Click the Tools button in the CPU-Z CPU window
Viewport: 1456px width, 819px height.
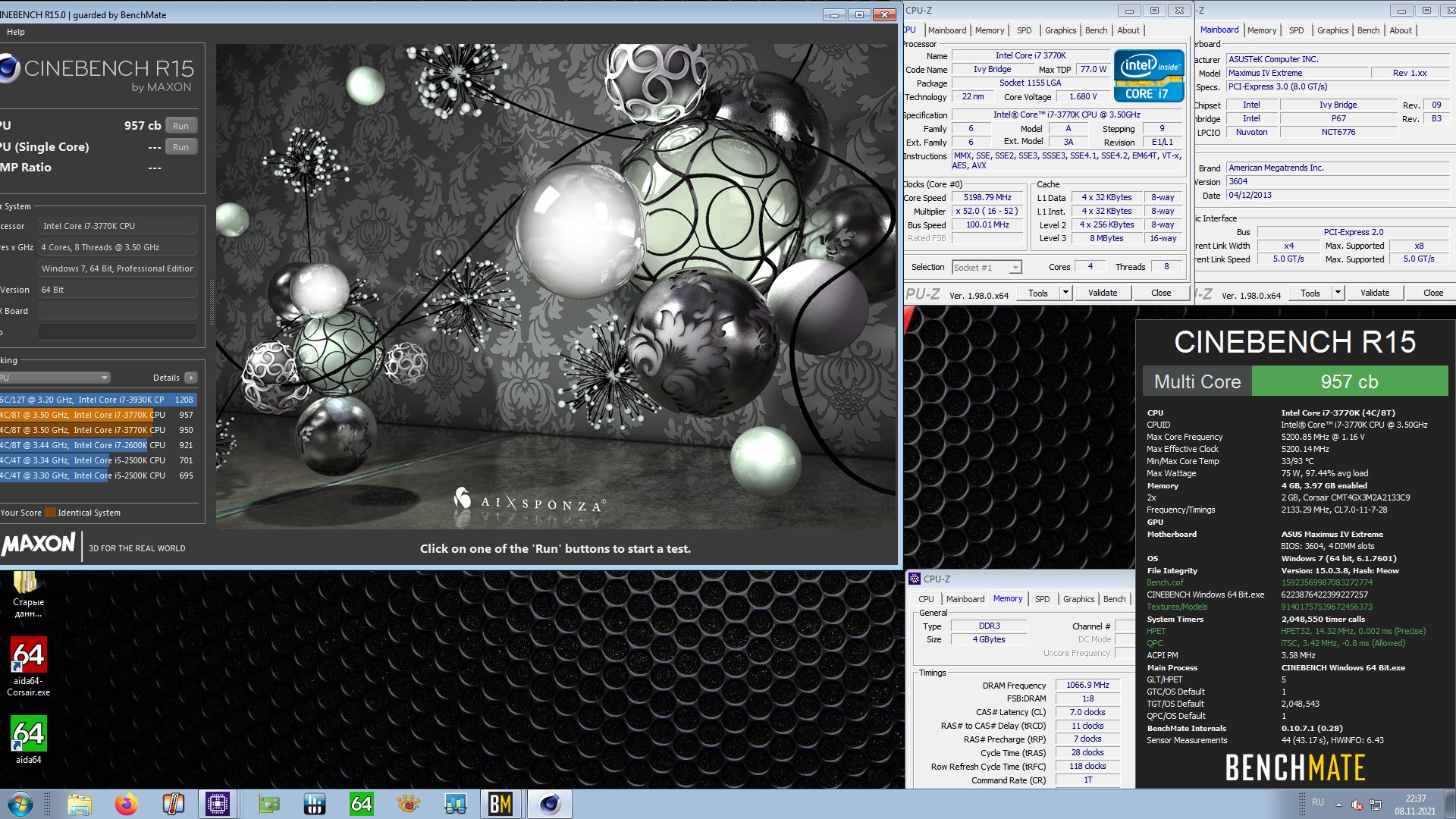[x=1038, y=293]
